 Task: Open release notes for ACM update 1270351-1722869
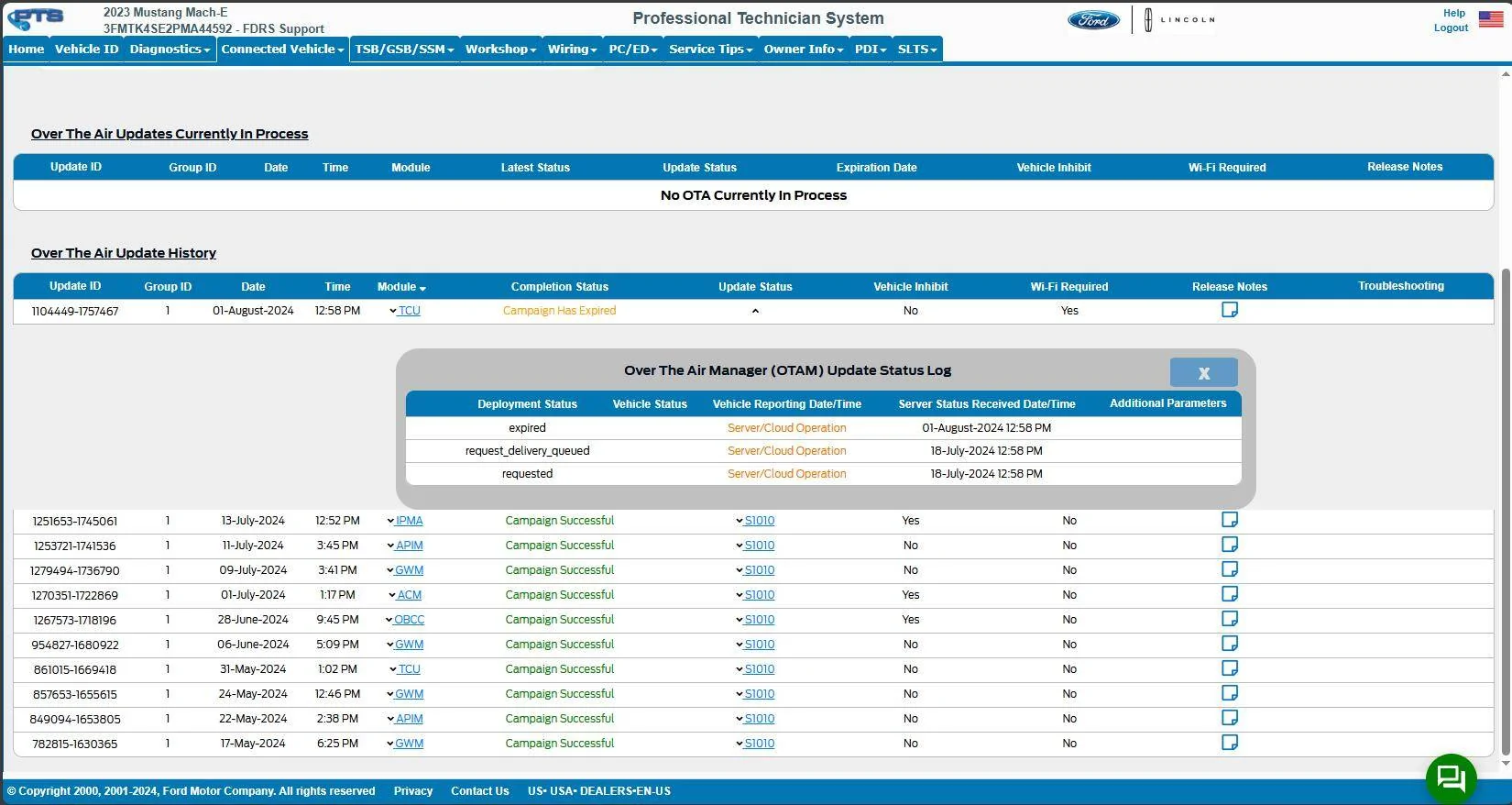[1230, 594]
